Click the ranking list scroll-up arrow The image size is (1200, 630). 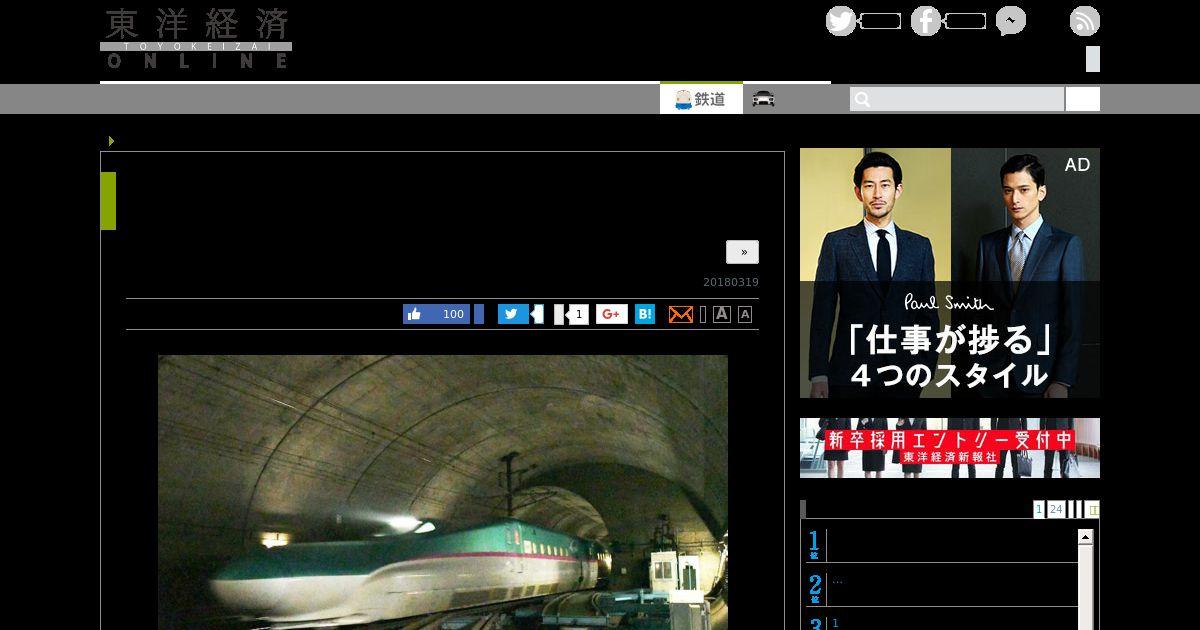(x=1085, y=538)
